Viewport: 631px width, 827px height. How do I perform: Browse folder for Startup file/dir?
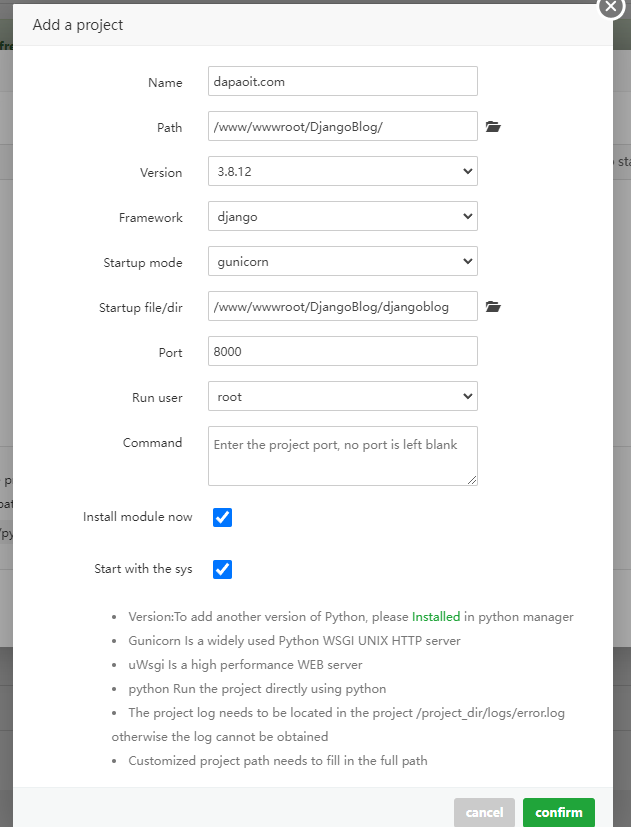click(492, 307)
